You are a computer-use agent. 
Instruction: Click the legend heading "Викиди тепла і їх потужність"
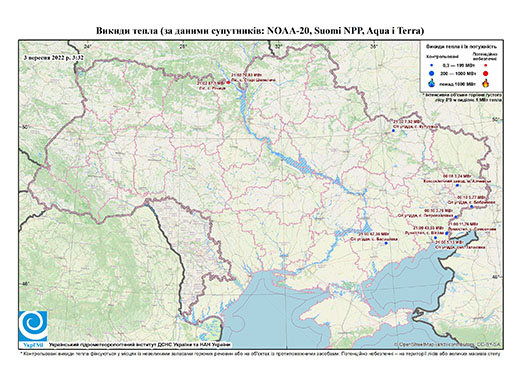point(462,47)
